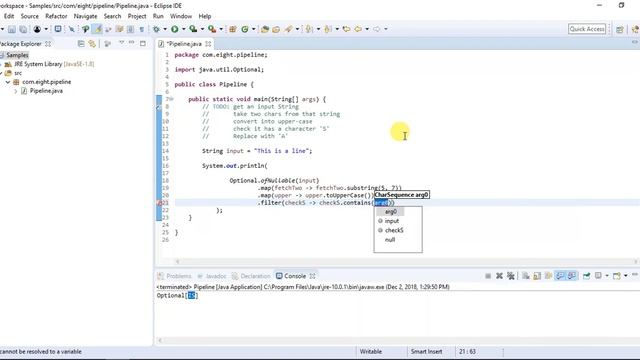
Task: Open the Coverage dropdown arrow
Action: (x=202, y=29)
